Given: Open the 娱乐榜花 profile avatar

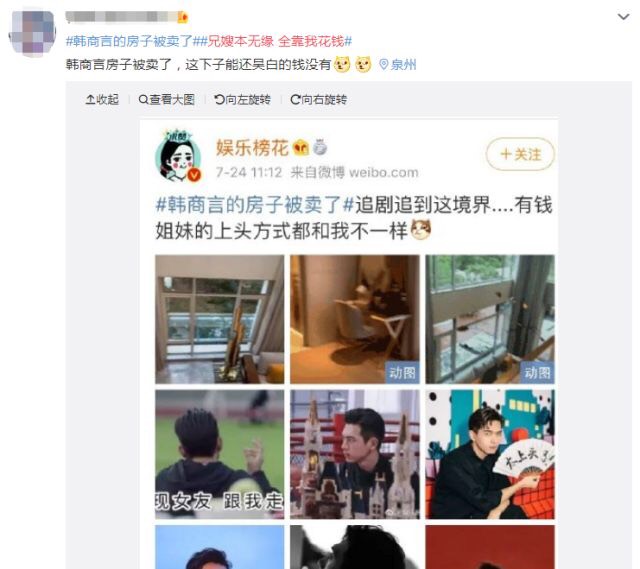Looking at the screenshot, I should tap(178, 156).
